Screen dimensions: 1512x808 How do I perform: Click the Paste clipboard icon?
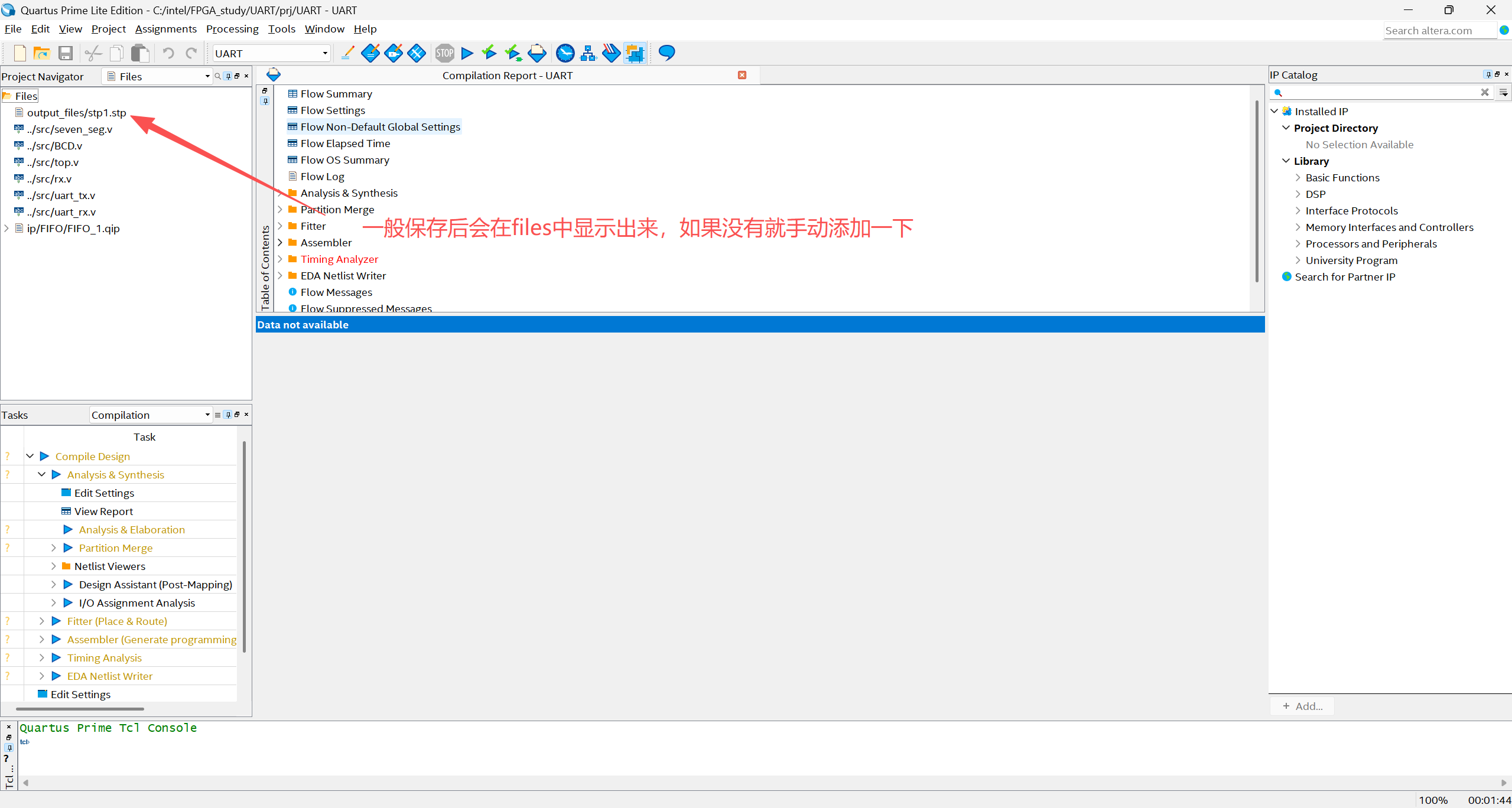[140, 53]
